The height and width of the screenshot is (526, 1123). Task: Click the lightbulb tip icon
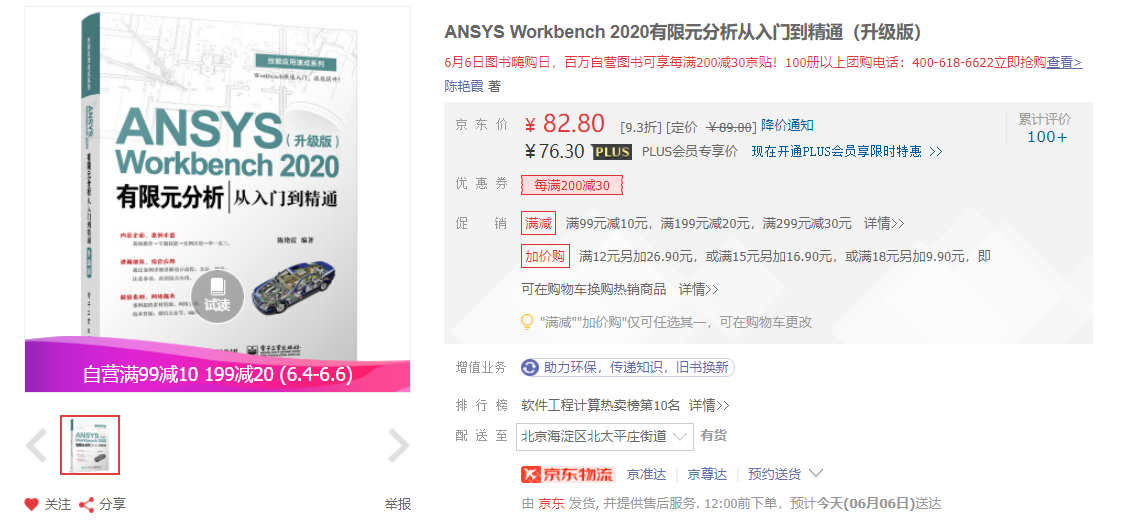(528, 322)
